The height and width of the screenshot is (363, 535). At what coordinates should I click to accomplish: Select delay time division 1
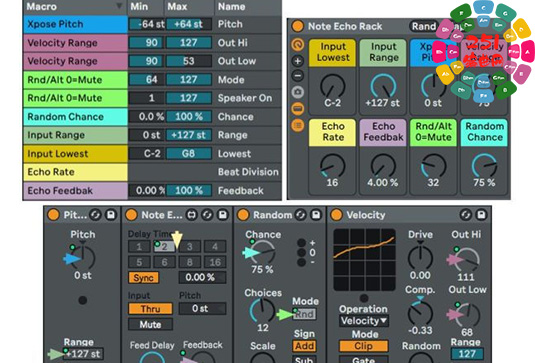(139, 246)
